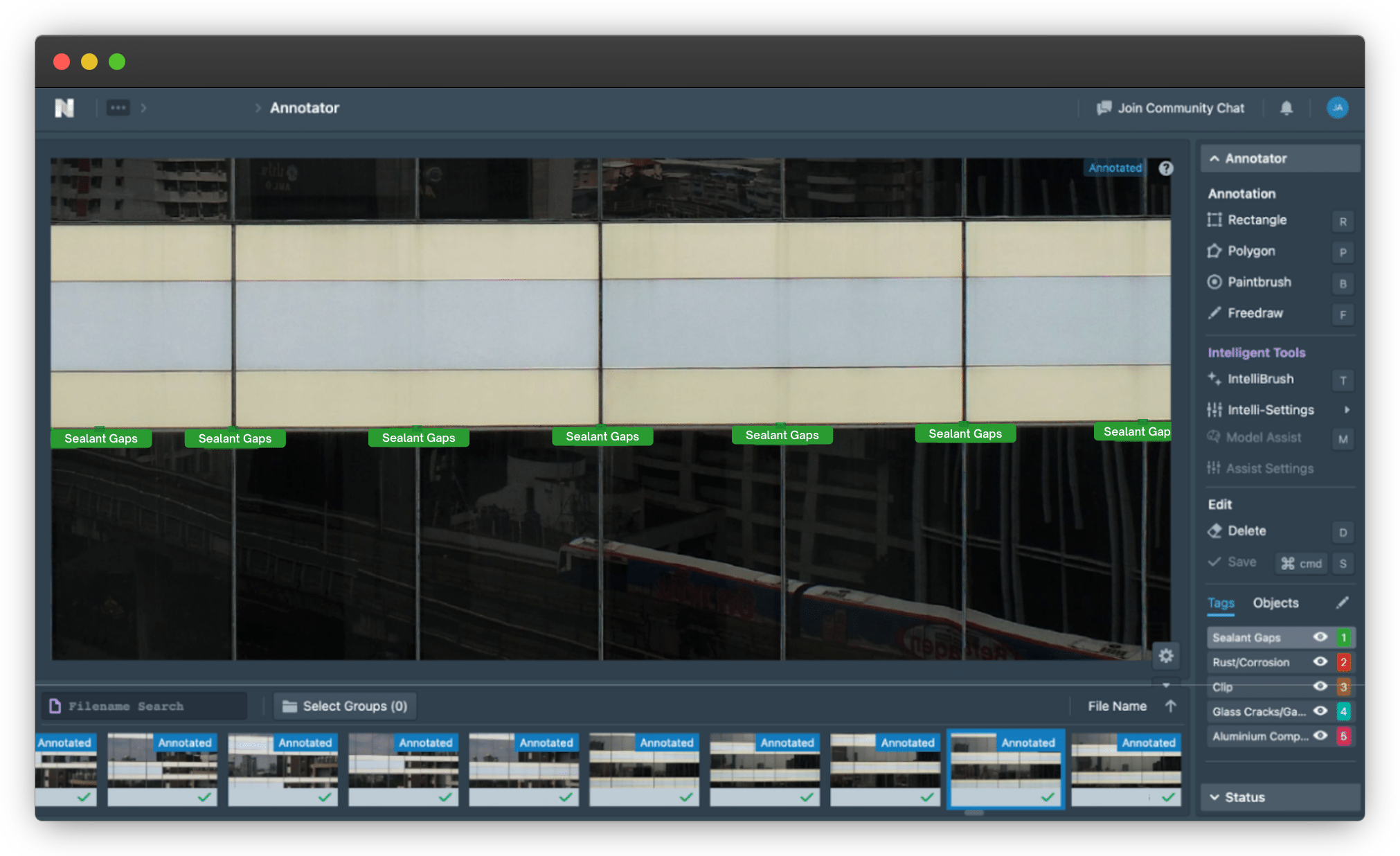Click the help question mark on the image
This screenshot has width=1400, height=856.
coord(1165,168)
